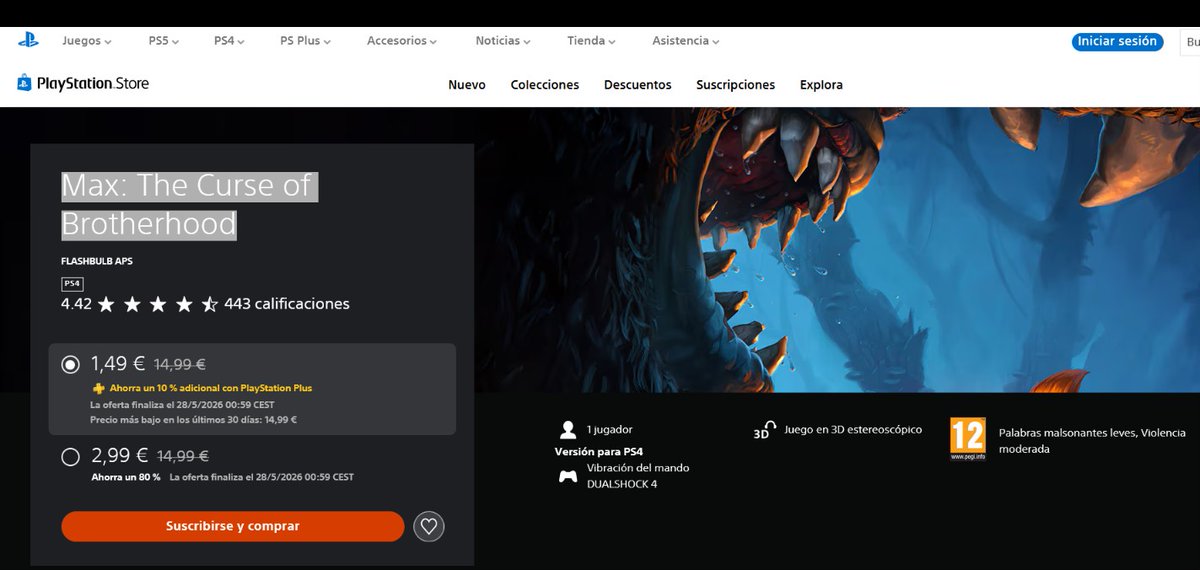Viewport: 1200px width, 570px height.
Task: Expand the Juegos dropdown menu
Action: (x=87, y=41)
